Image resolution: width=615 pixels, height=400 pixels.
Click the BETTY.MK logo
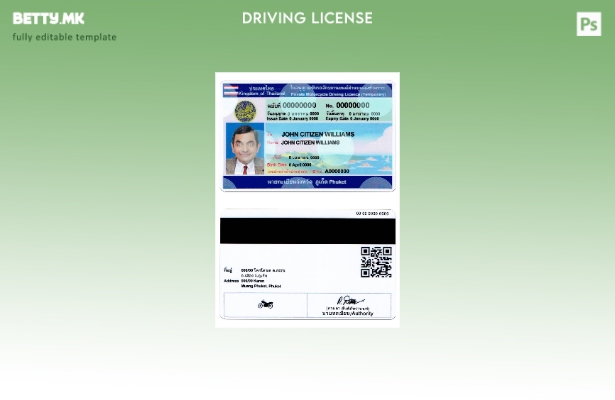coord(48,18)
